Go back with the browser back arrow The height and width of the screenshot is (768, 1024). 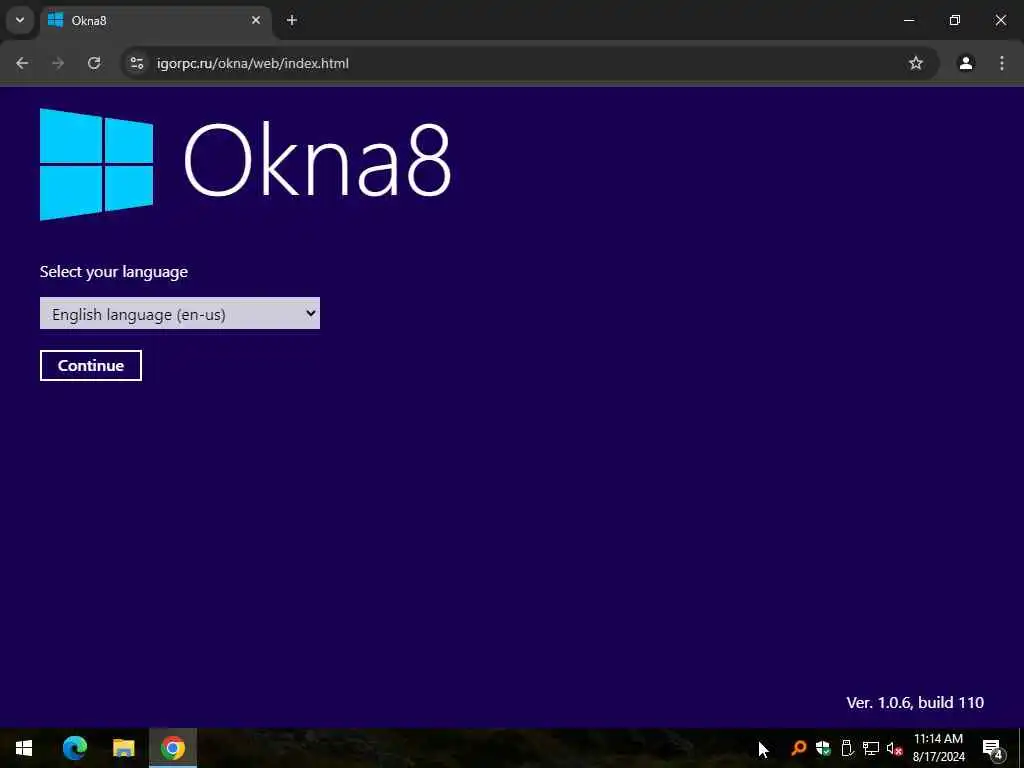point(22,63)
